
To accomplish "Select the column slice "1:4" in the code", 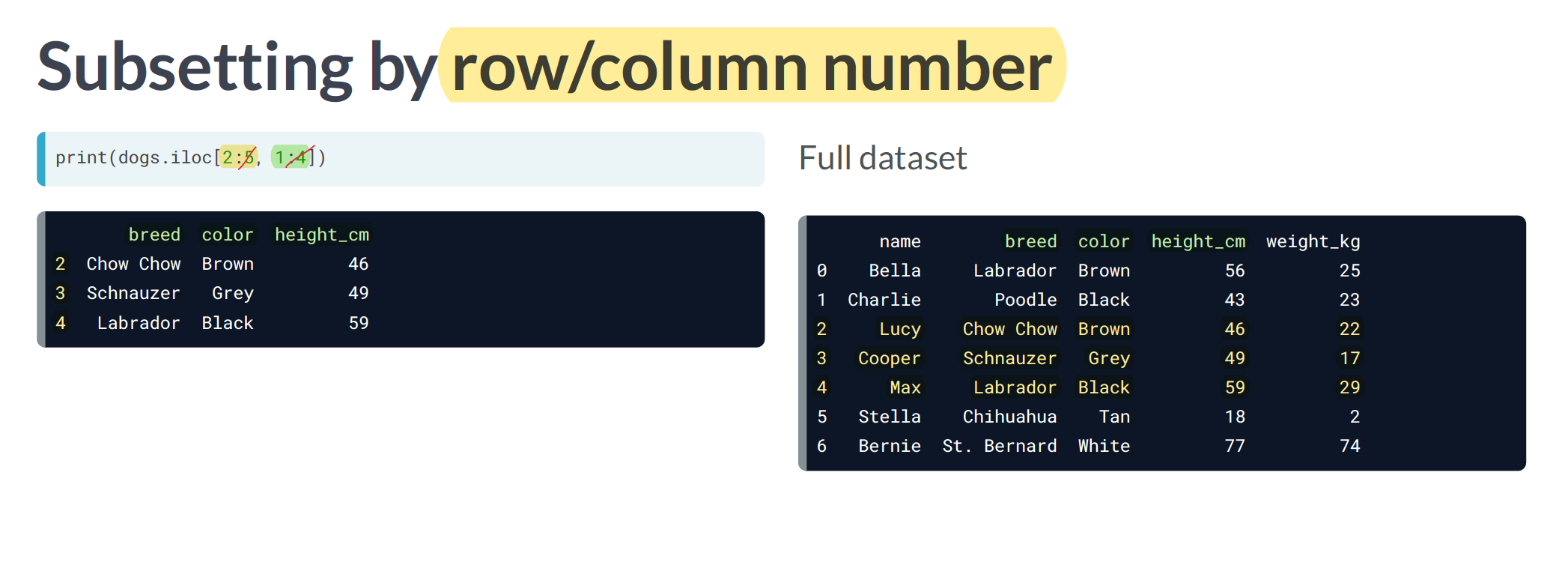I will pos(291,157).
